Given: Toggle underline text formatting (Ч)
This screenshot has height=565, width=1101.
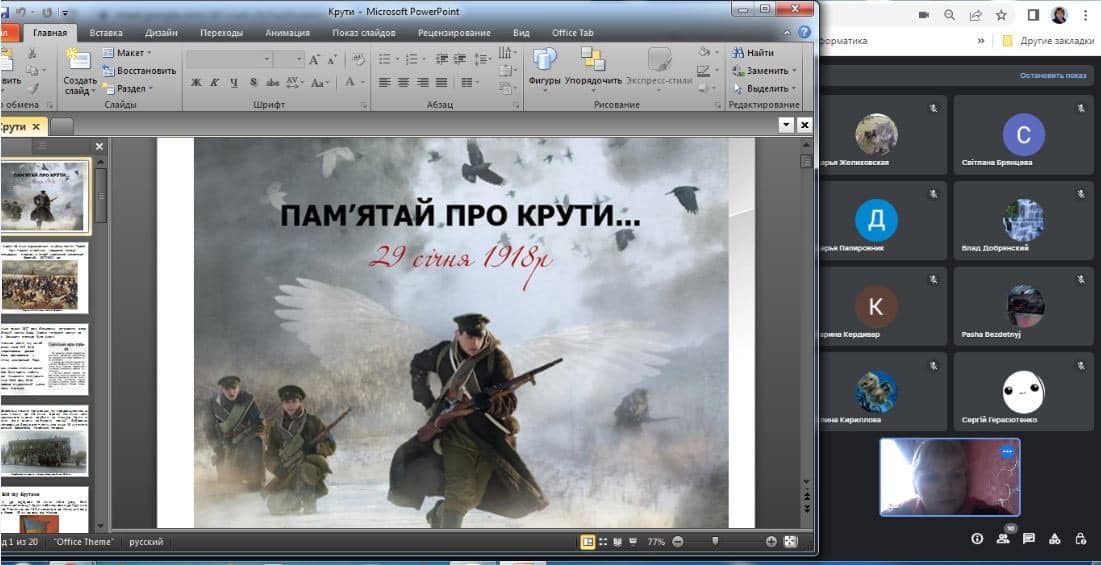Looking at the screenshot, I should 232,82.
